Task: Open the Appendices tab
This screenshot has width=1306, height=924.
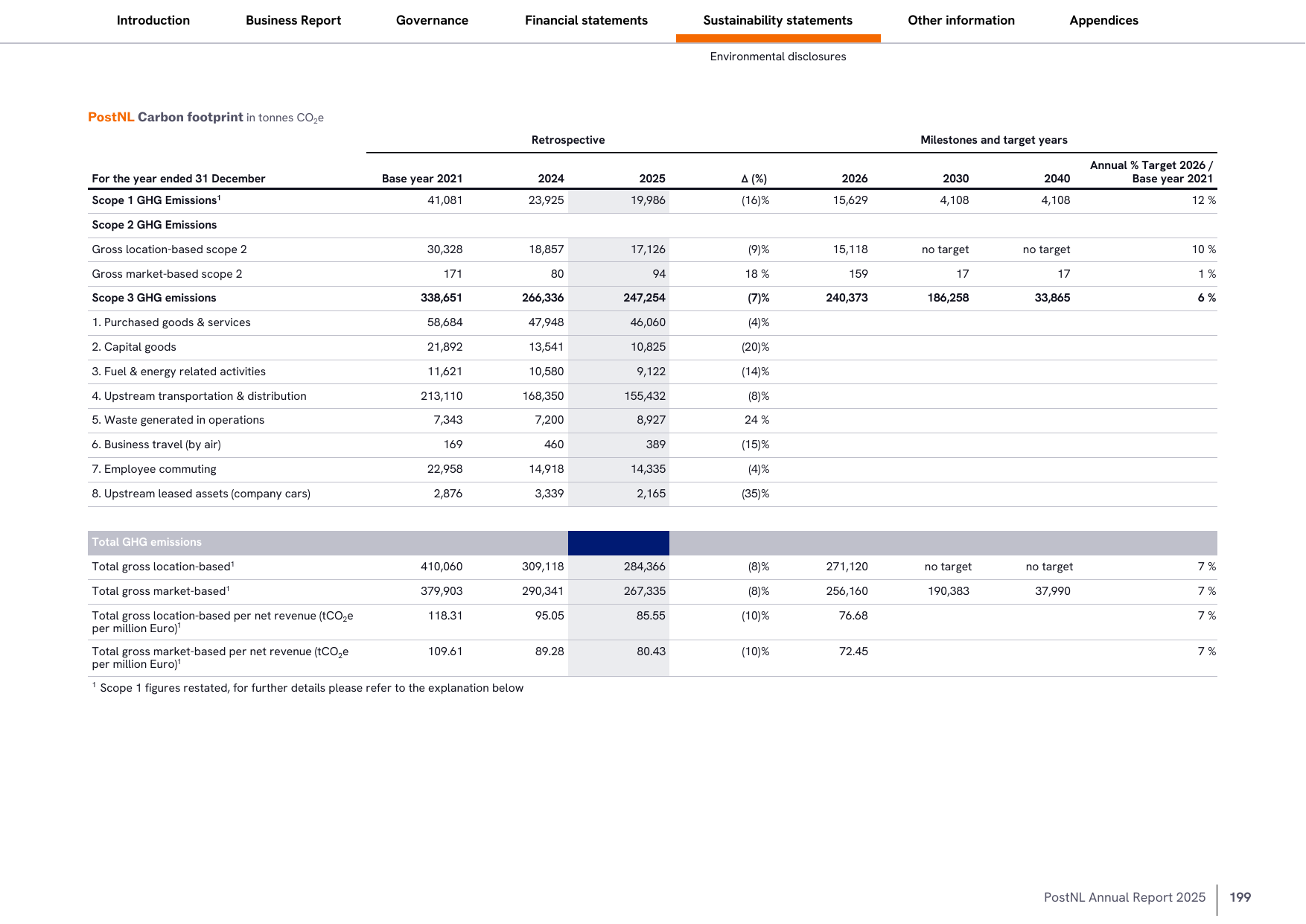Action: coord(1103,20)
